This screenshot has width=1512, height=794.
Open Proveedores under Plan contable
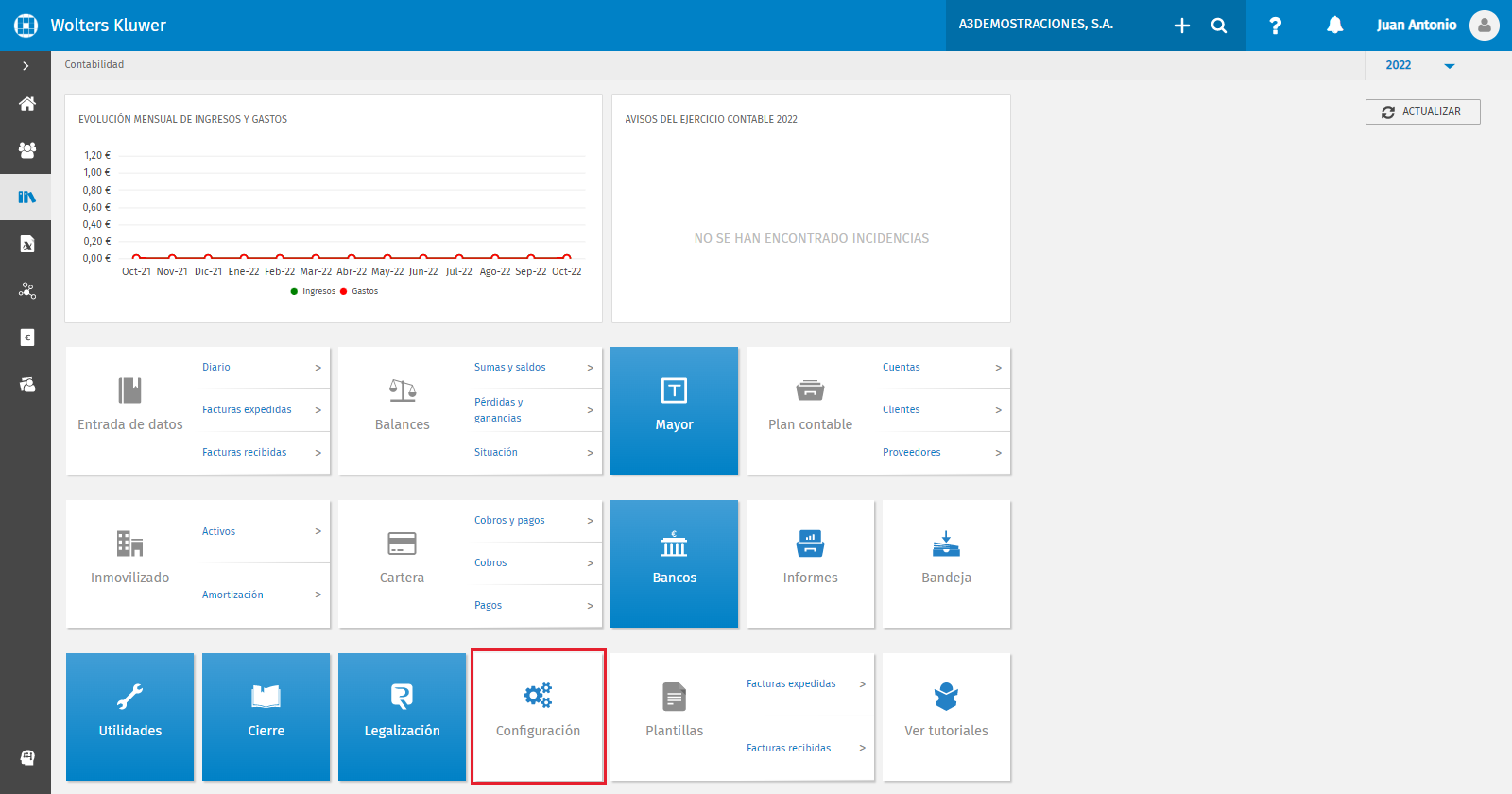pos(912,452)
